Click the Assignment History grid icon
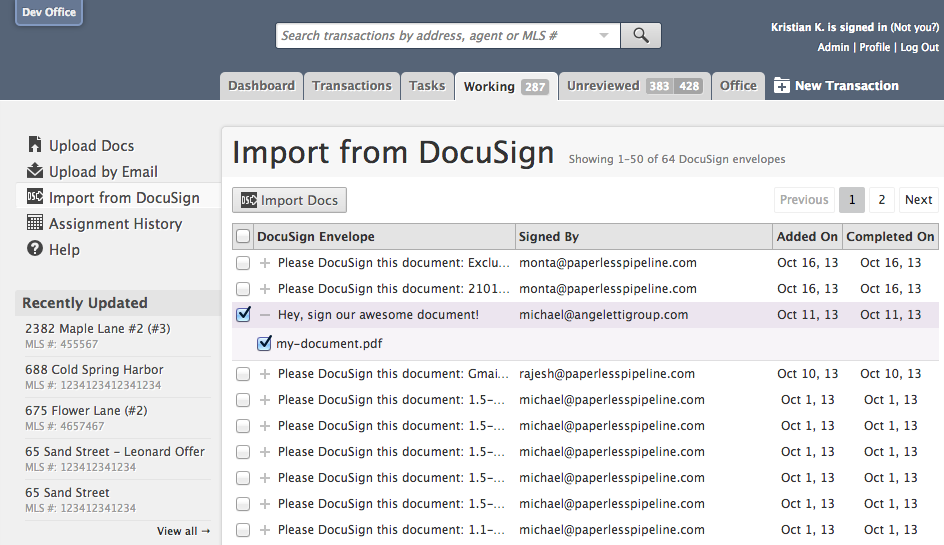 pos(35,222)
